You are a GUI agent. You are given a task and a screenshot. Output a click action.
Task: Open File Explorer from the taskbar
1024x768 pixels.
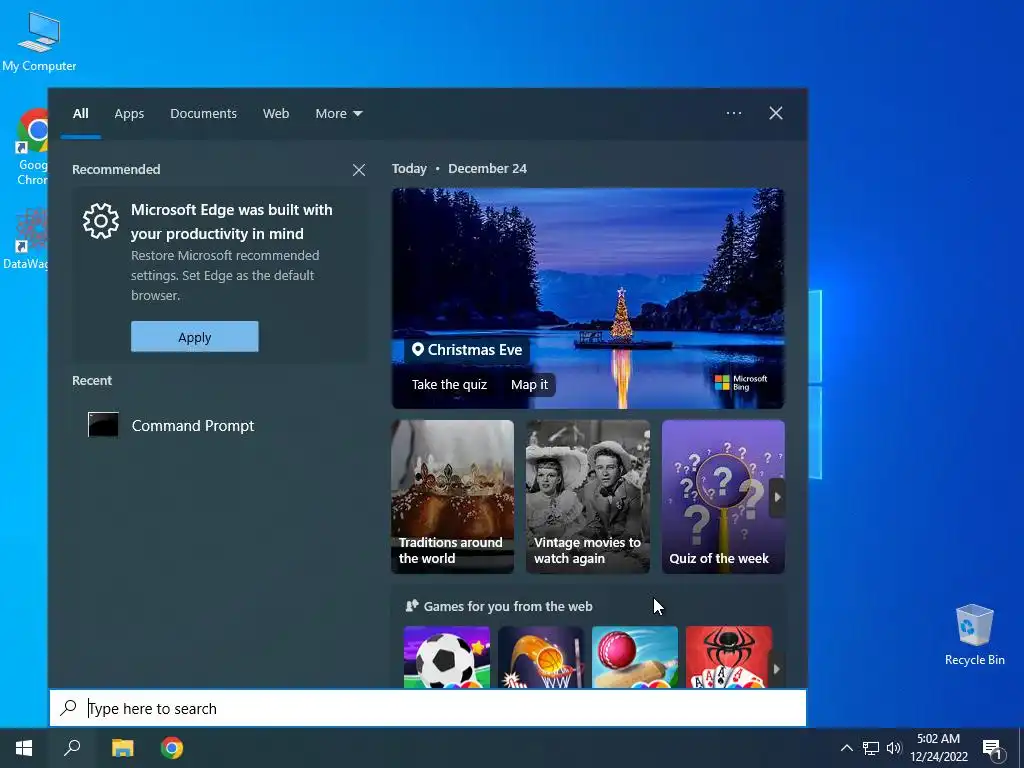(122, 748)
